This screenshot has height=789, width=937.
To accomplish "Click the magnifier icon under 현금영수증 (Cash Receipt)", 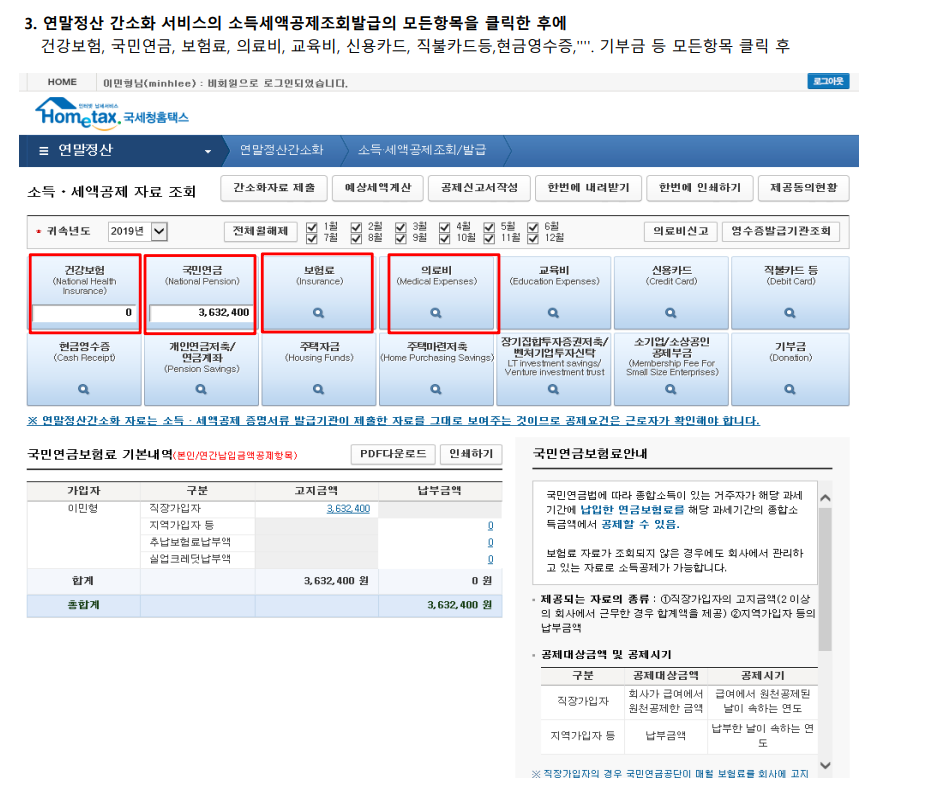I will click(x=84, y=389).
